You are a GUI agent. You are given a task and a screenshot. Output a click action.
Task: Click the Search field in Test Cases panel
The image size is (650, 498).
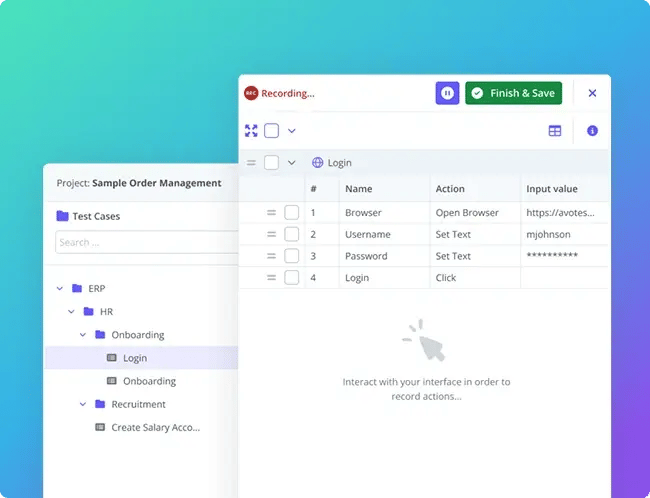(x=147, y=242)
